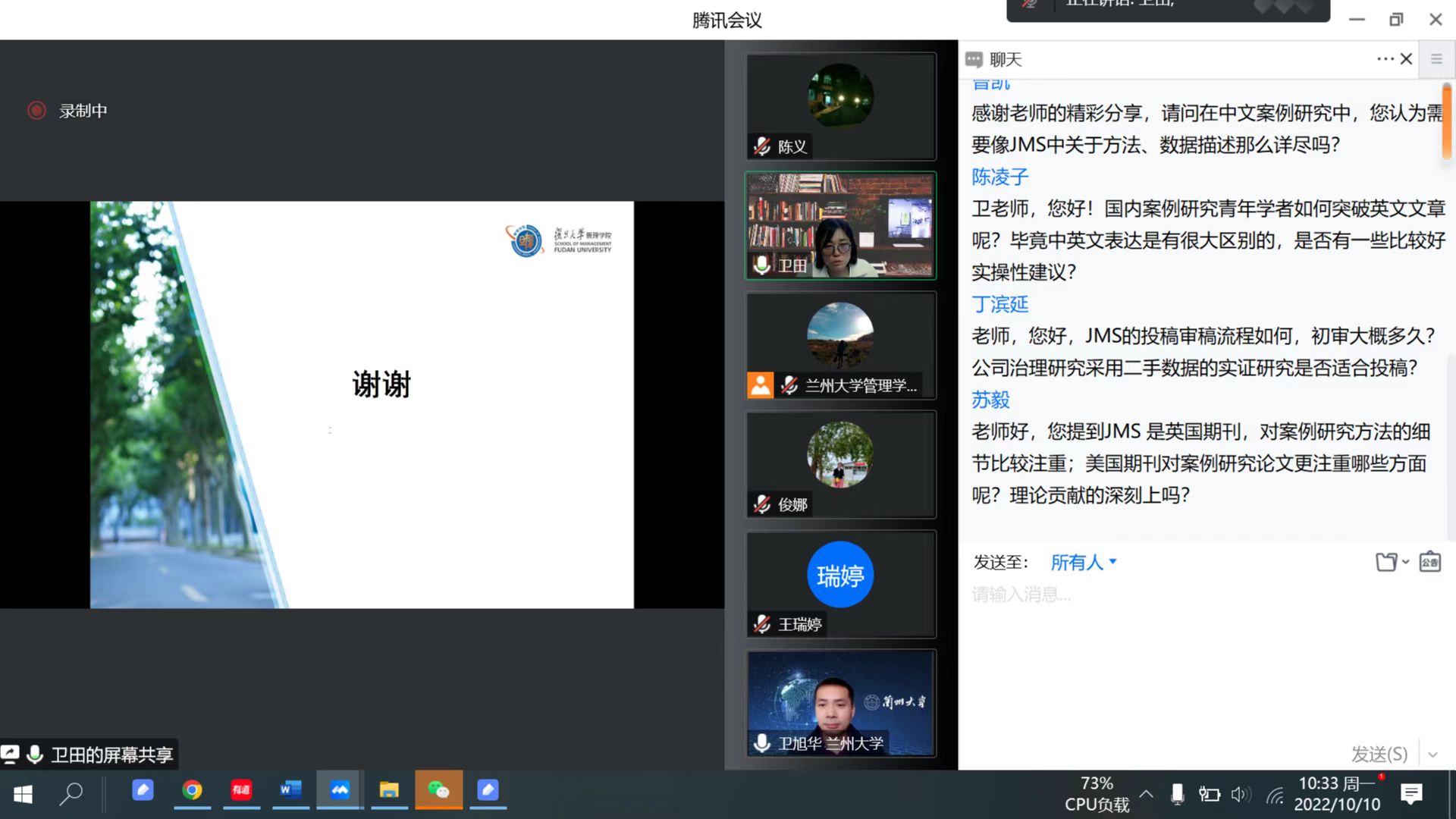Click the file send folder icon
Screen dimensions: 1456x819
[x=1385, y=562]
